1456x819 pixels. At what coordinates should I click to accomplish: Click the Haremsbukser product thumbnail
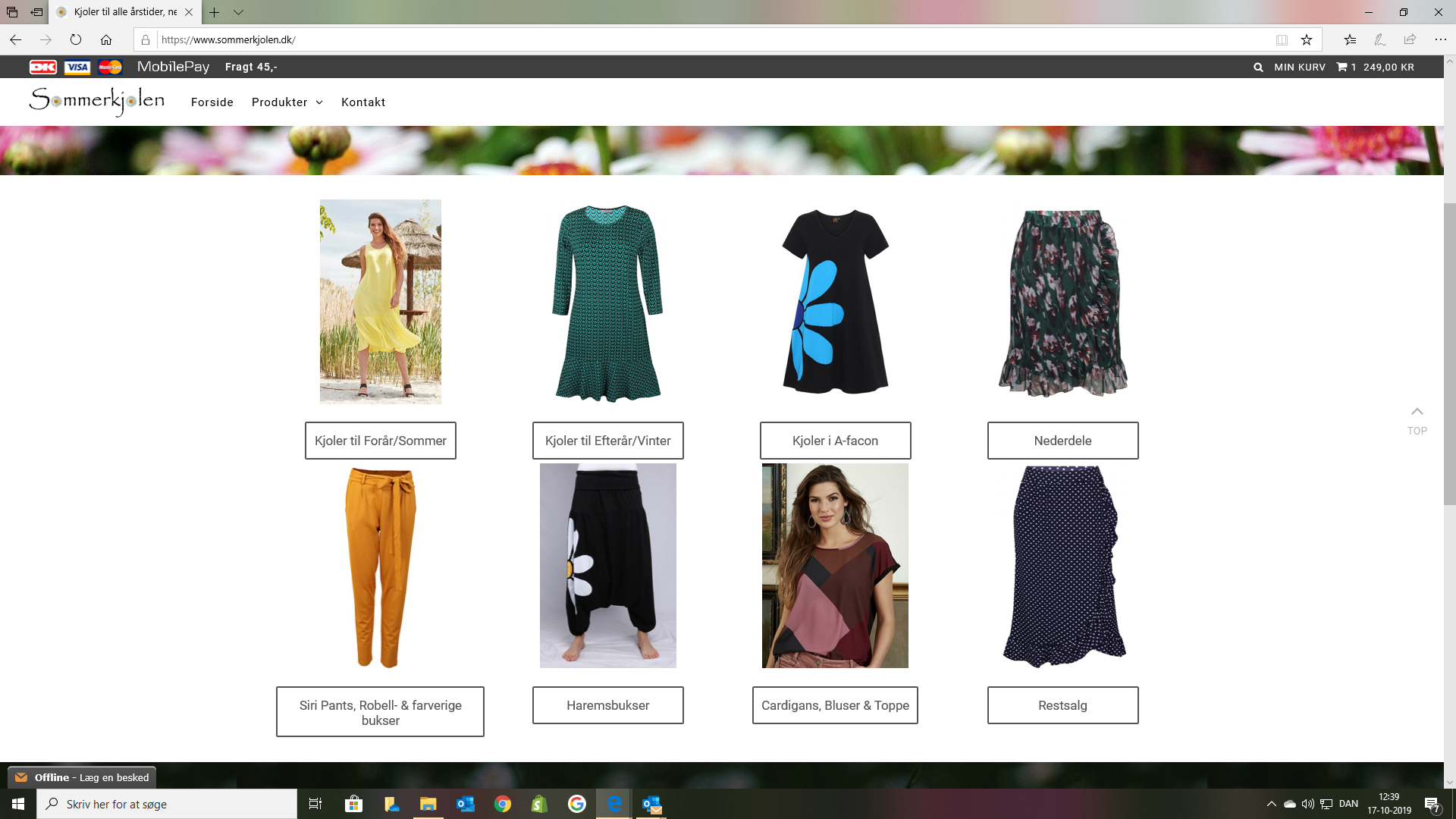click(607, 566)
